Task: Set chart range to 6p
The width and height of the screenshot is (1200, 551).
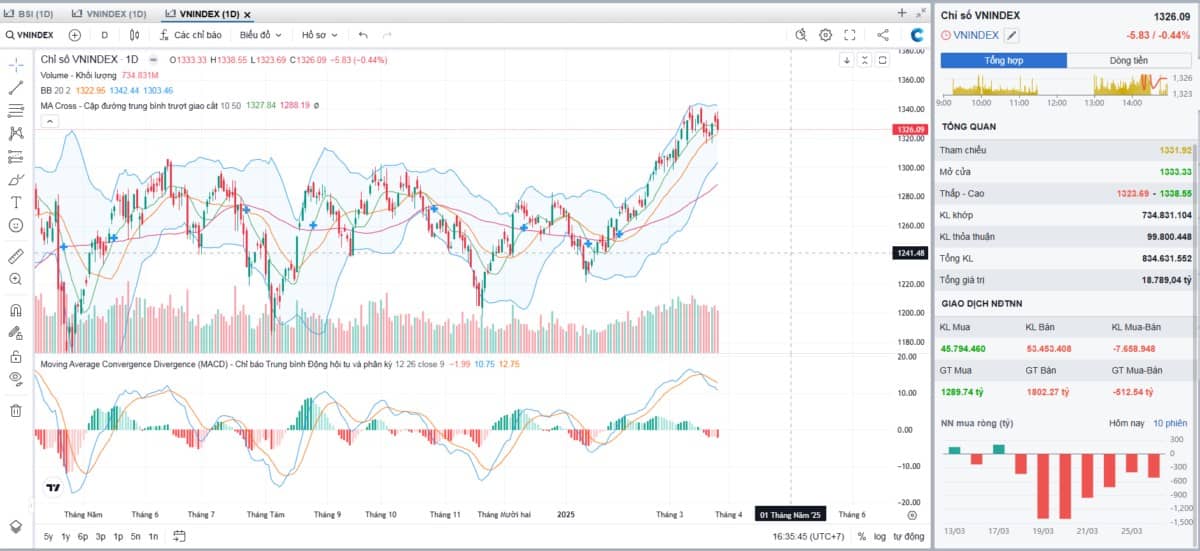Action: point(83,537)
